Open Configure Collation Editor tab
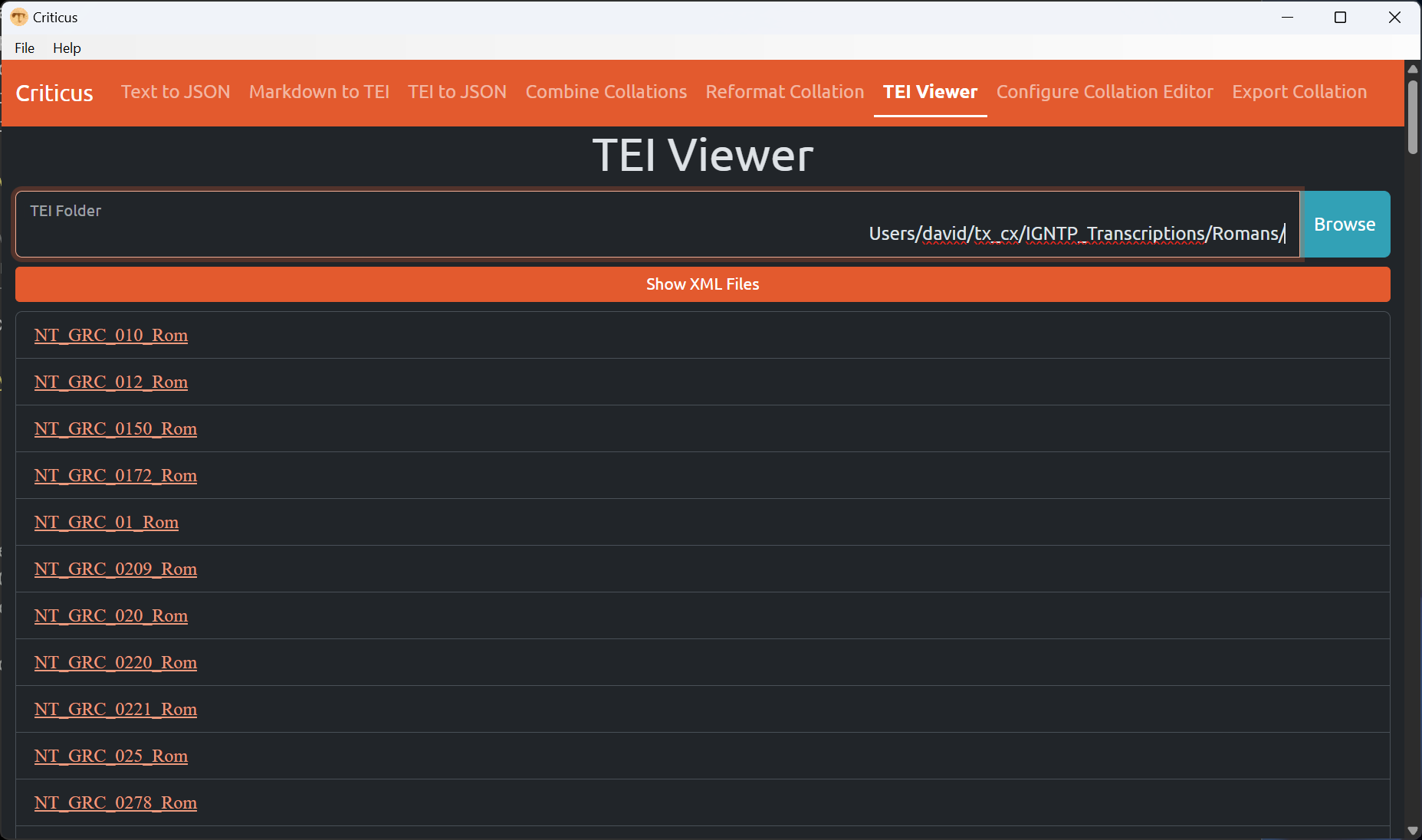This screenshot has height=840, width=1422. 1105,92
